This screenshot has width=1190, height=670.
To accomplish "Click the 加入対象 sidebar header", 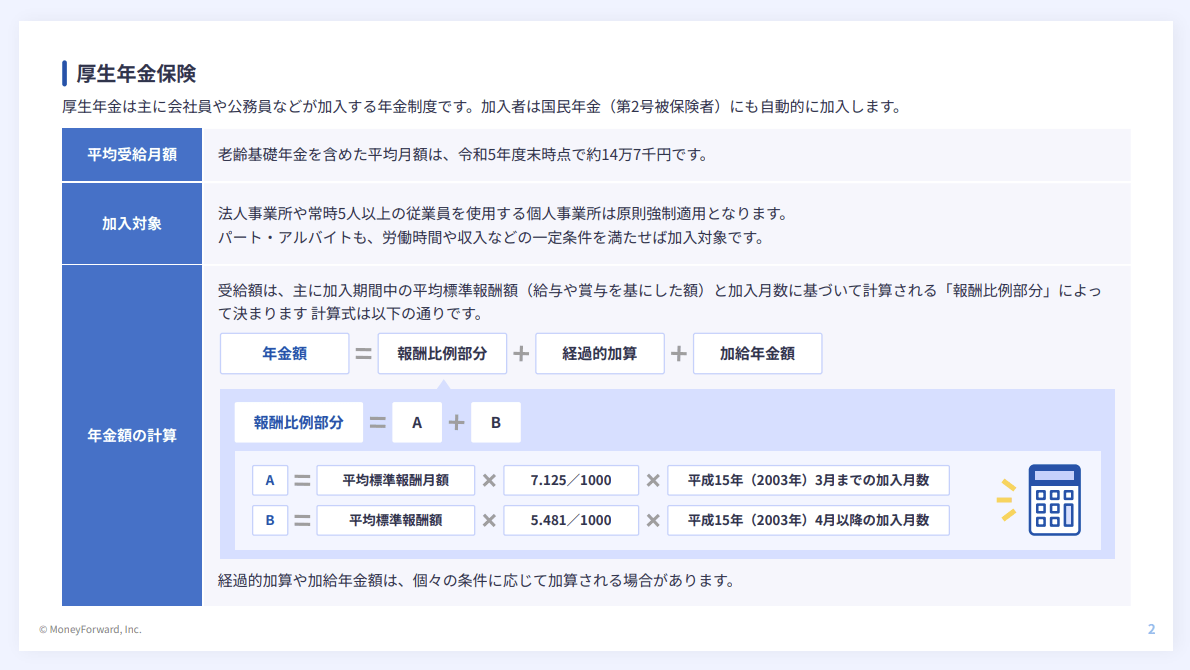I will pyautogui.click(x=131, y=222).
